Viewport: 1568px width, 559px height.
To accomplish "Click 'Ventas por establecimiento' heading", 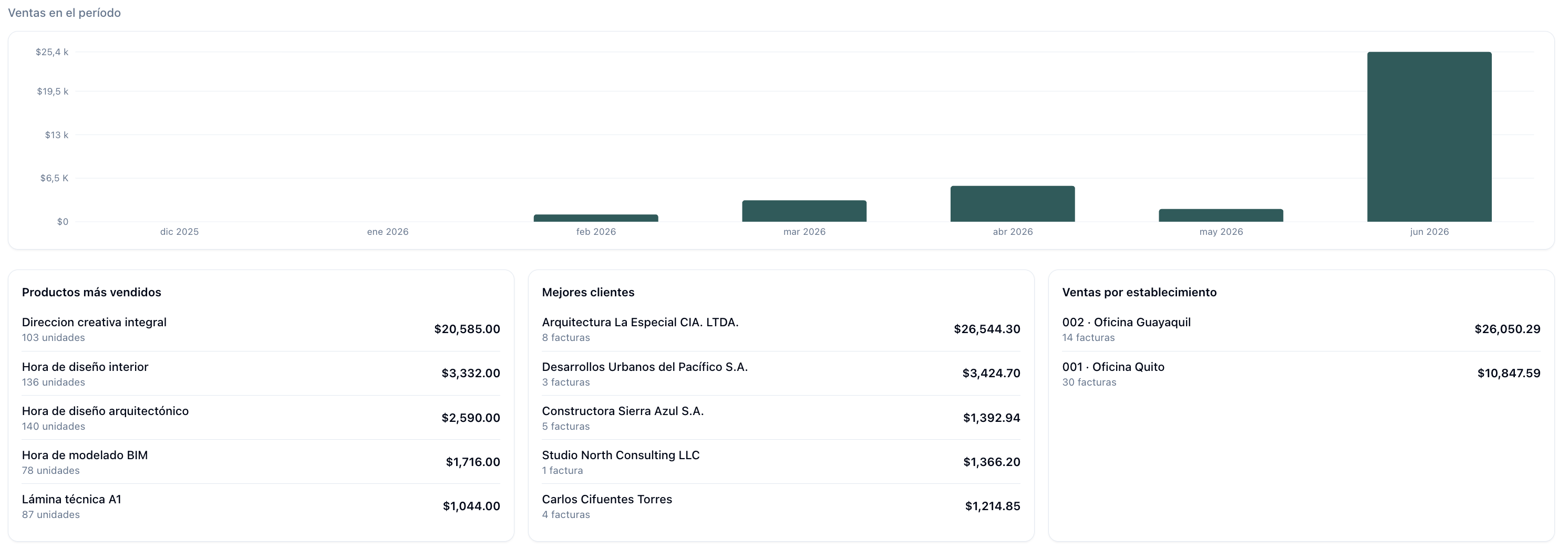I will coord(1139,293).
